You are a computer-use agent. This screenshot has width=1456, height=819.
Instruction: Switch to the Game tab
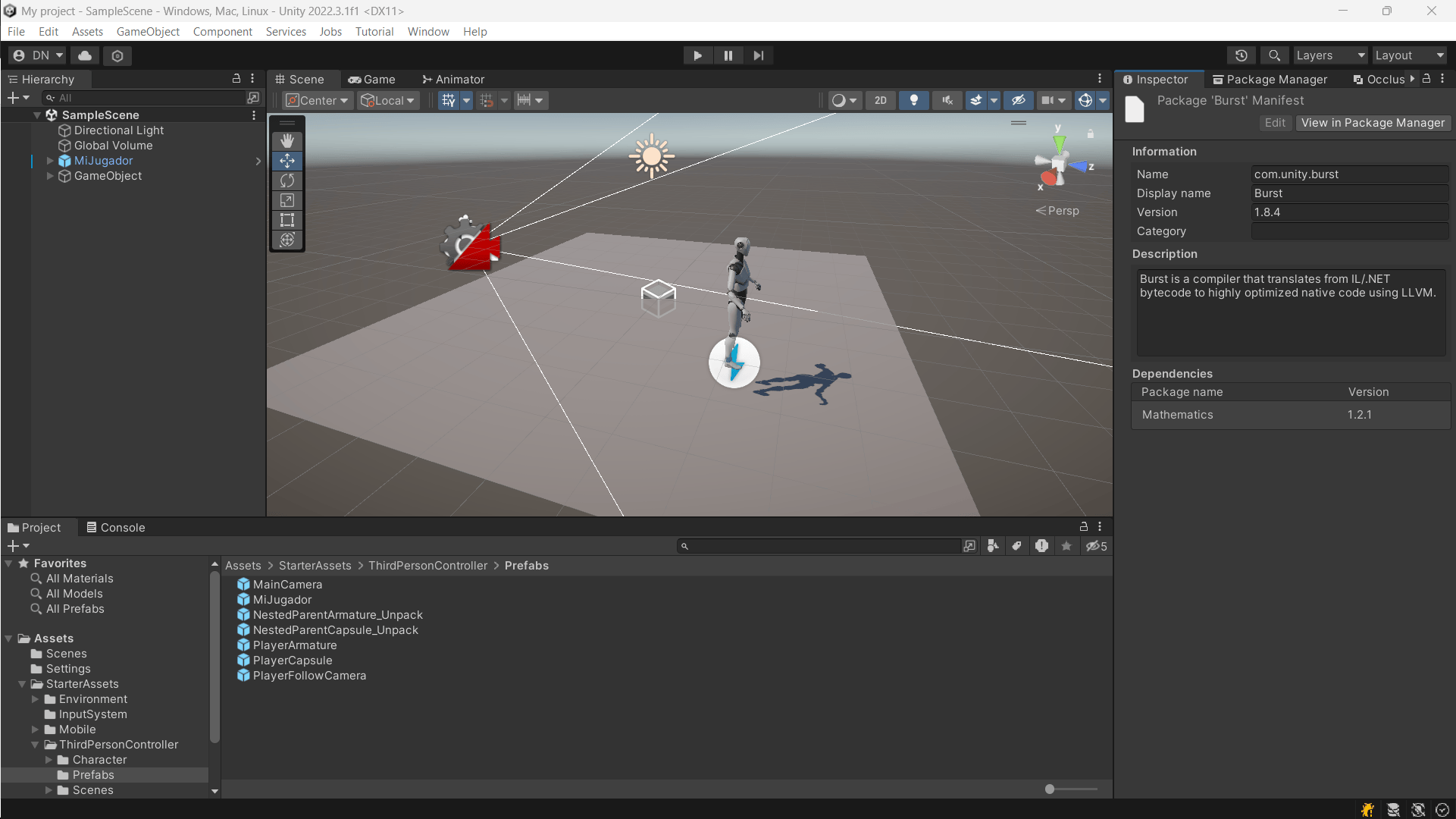click(x=372, y=79)
